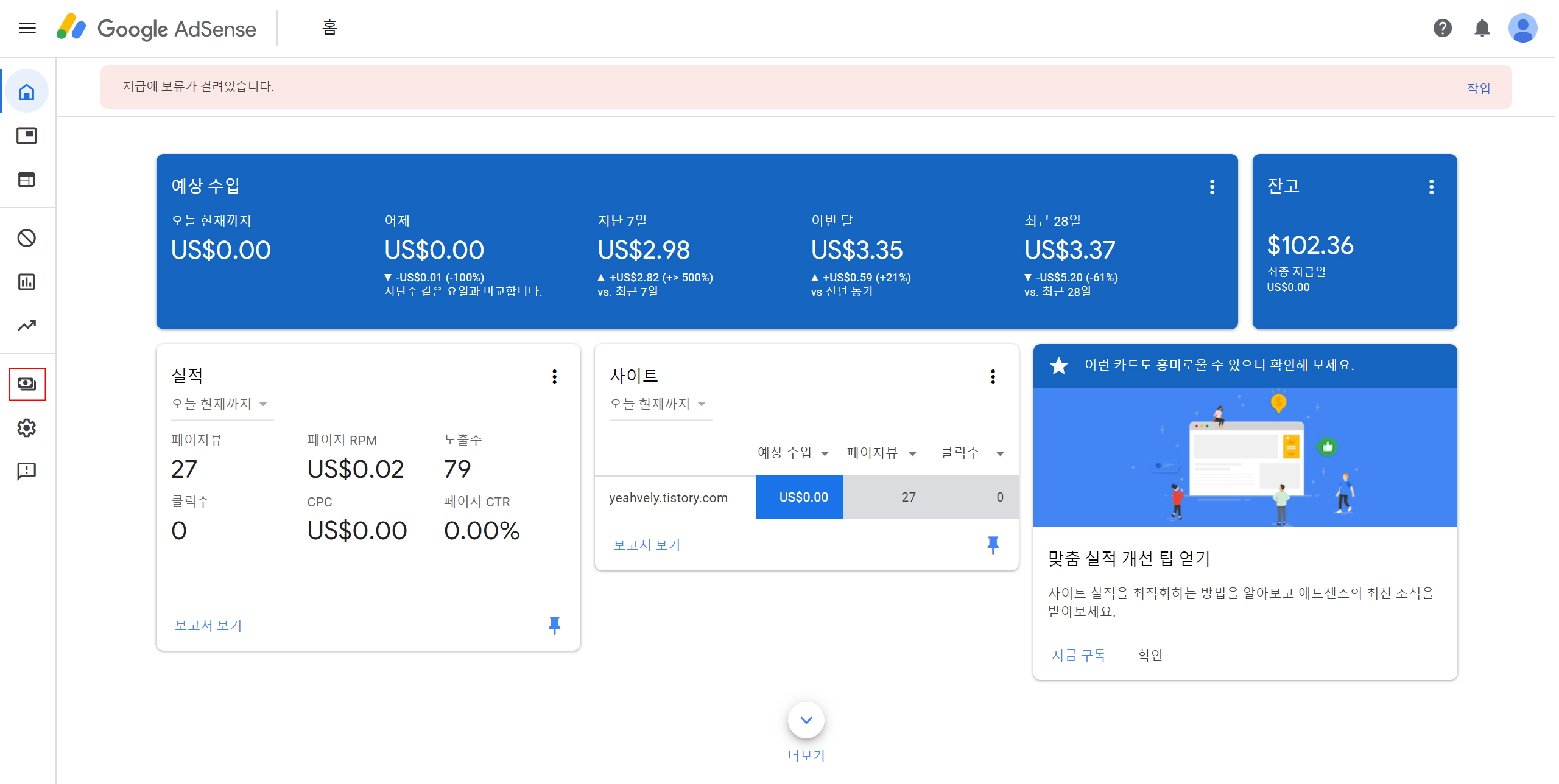Screen dimensions: 1559x784
Task: Open 예상 수입 card options menu
Action: tap(1212, 187)
